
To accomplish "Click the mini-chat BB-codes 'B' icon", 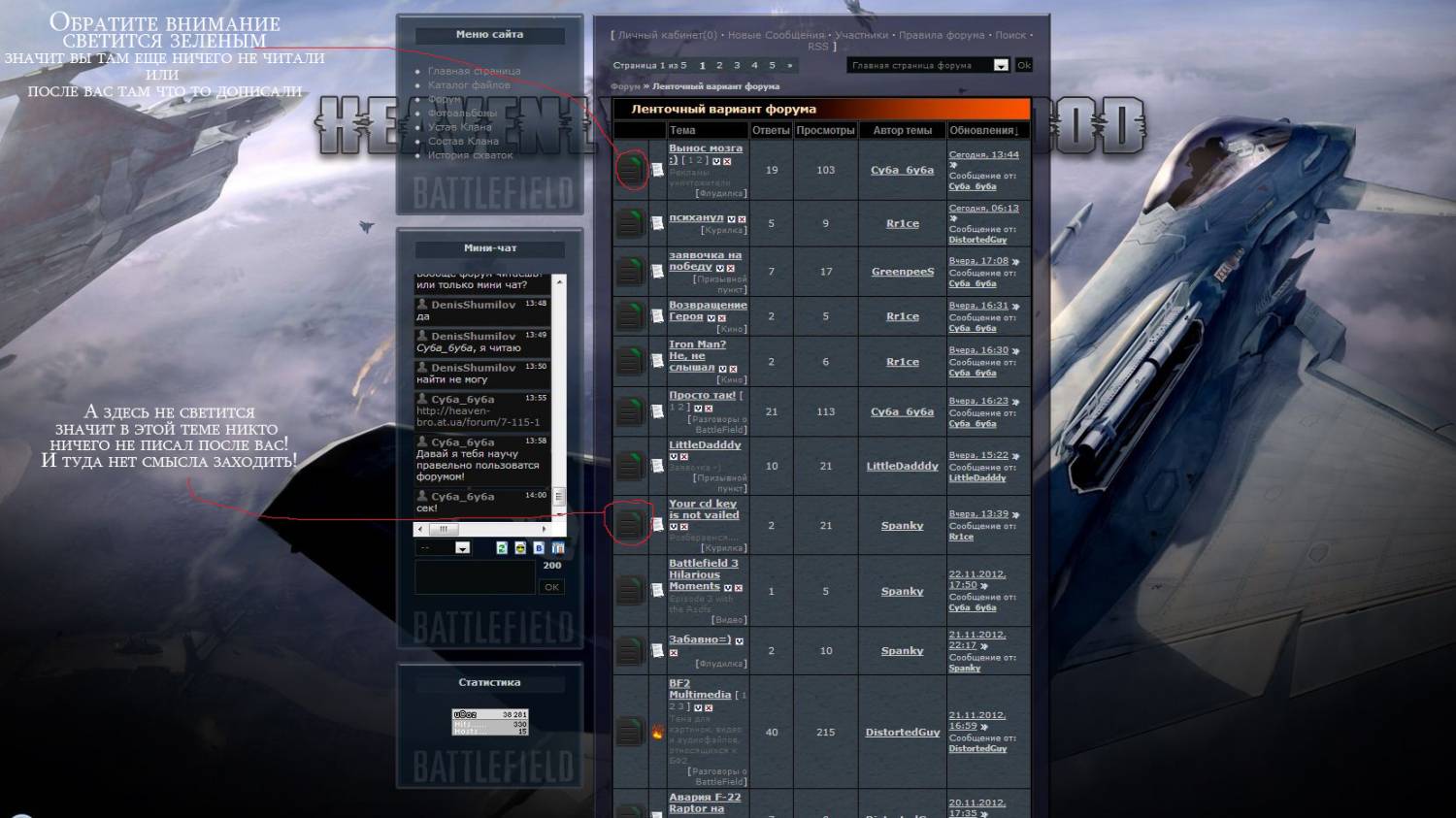I will pos(539,548).
